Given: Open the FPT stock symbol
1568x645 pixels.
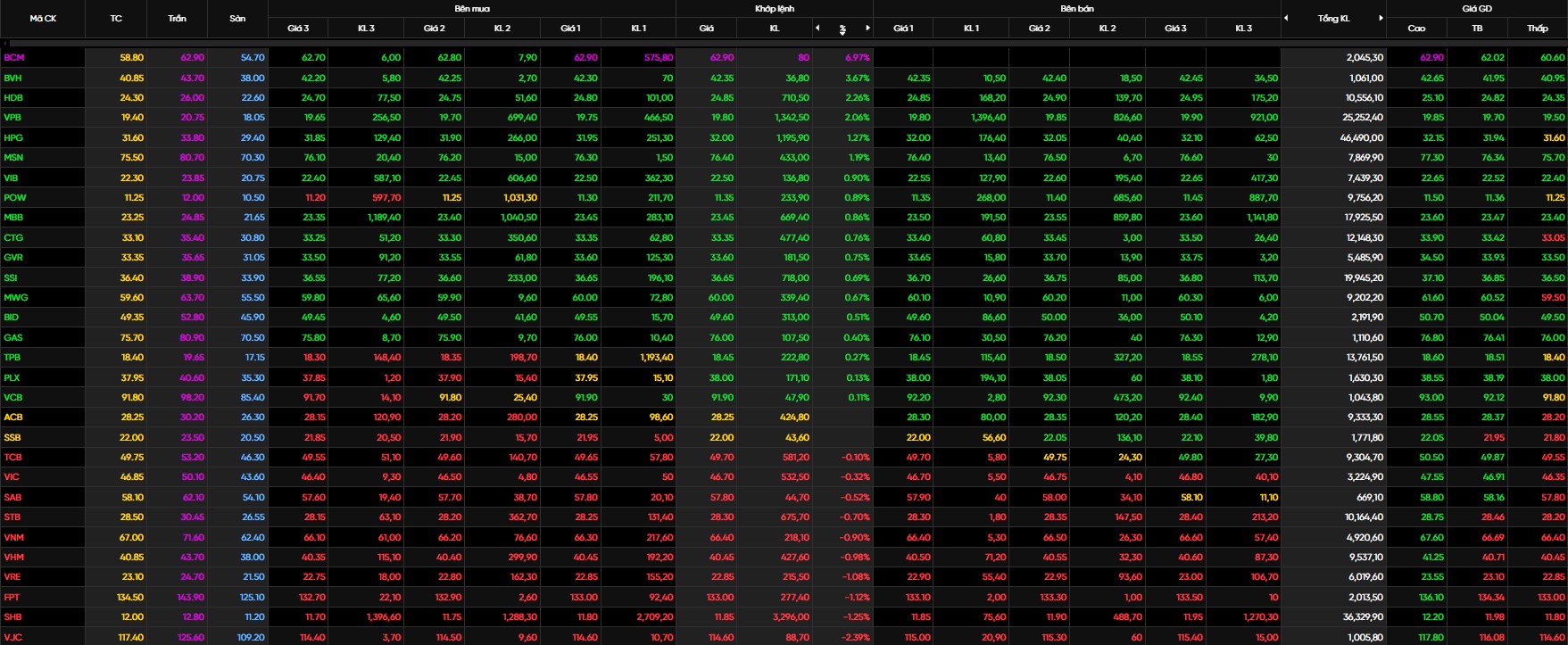Looking at the screenshot, I should click(x=12, y=597).
